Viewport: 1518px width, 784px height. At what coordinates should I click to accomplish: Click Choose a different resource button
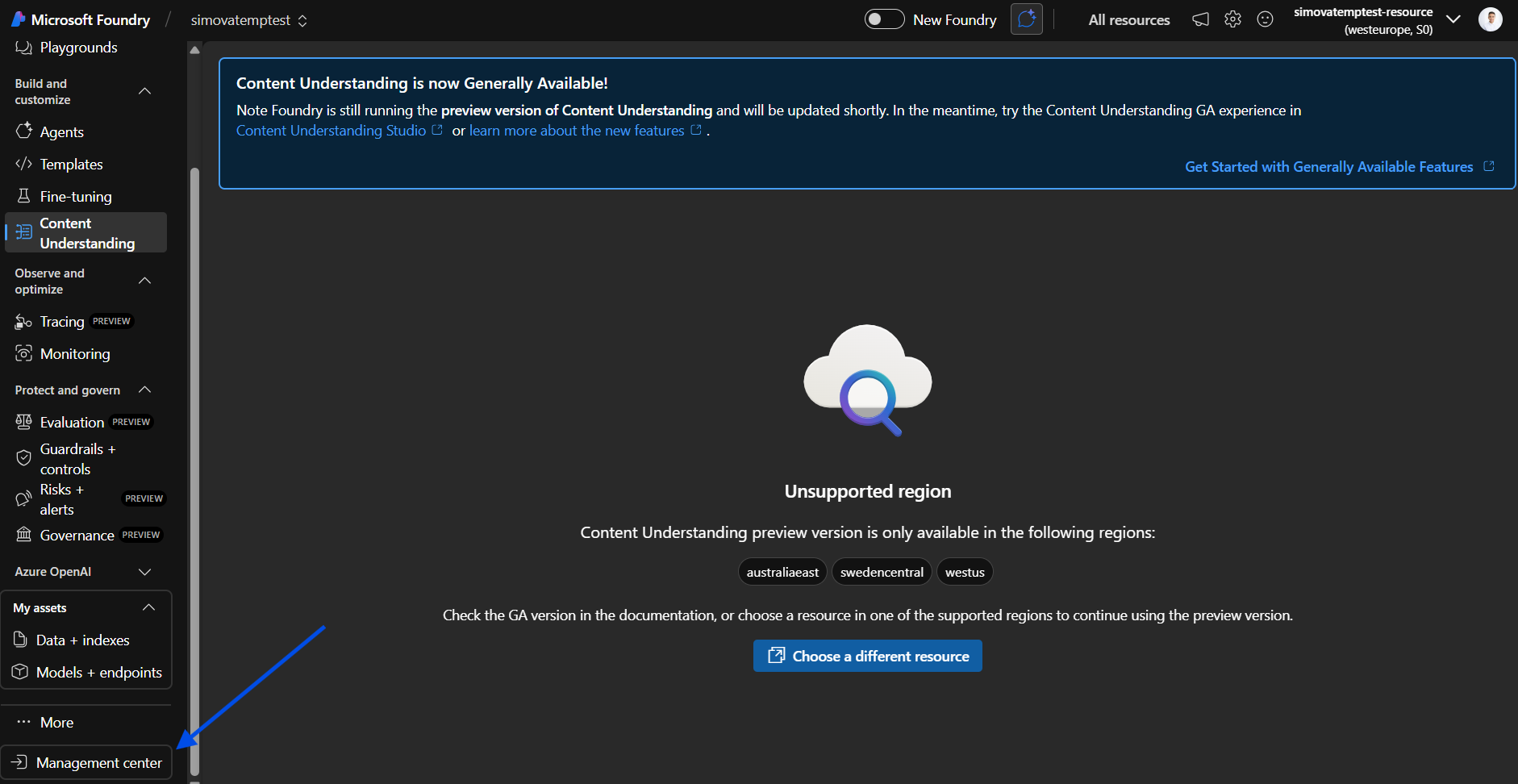(868, 656)
